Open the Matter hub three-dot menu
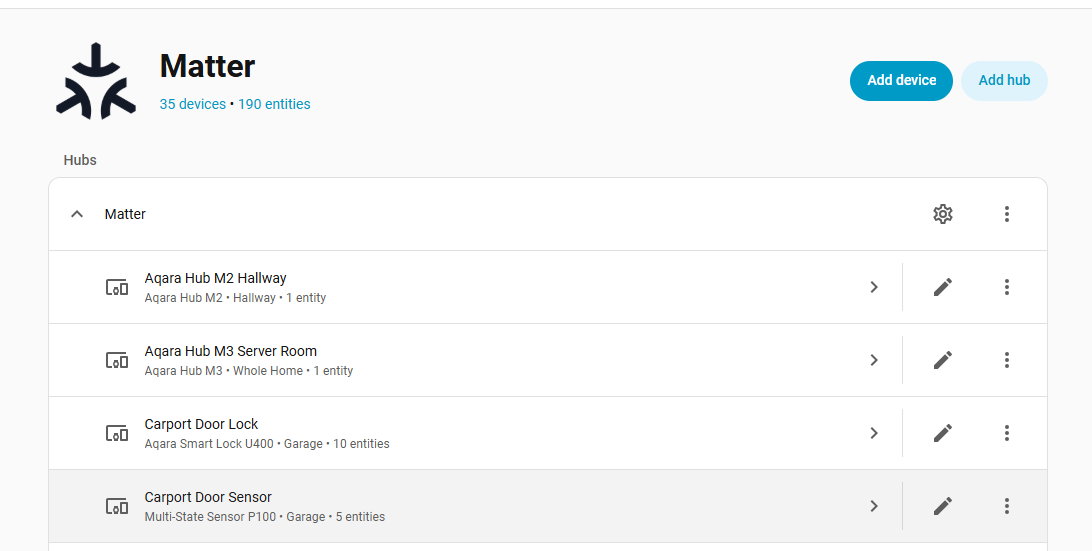The width and height of the screenshot is (1092, 551). pos(1006,214)
